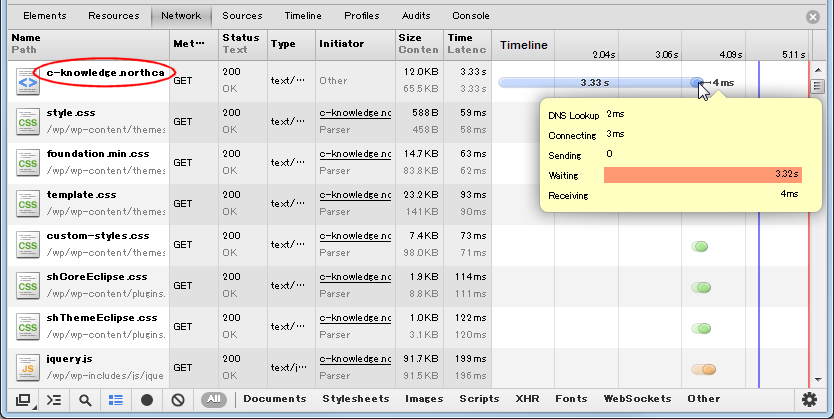This screenshot has width=834, height=419.
Task: Close the DevTools panel
Action: coord(813,17)
